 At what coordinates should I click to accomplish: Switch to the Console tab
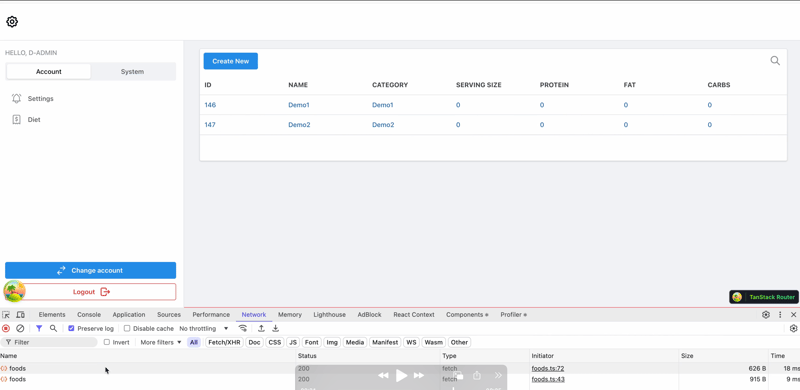(89, 315)
